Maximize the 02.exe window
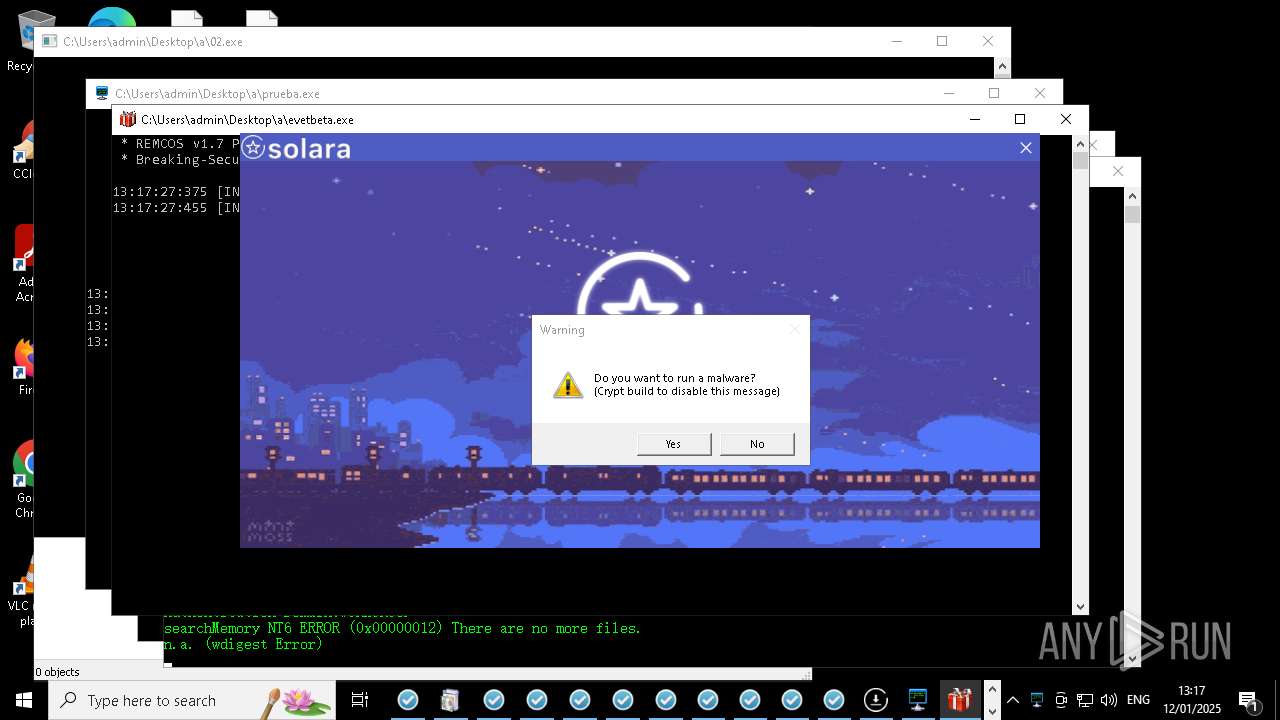 pos(942,41)
